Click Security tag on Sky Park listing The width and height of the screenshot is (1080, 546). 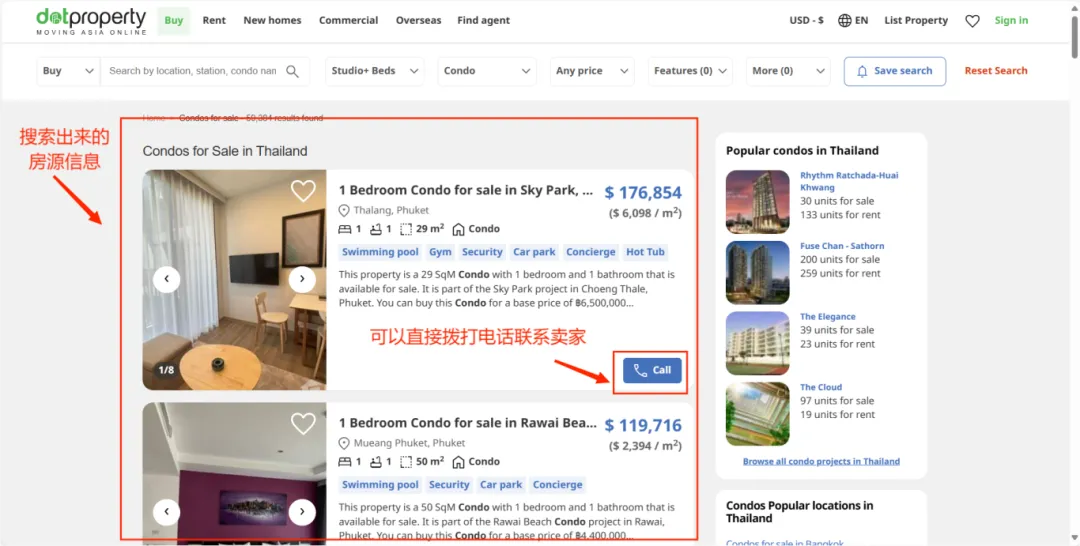tap(482, 252)
